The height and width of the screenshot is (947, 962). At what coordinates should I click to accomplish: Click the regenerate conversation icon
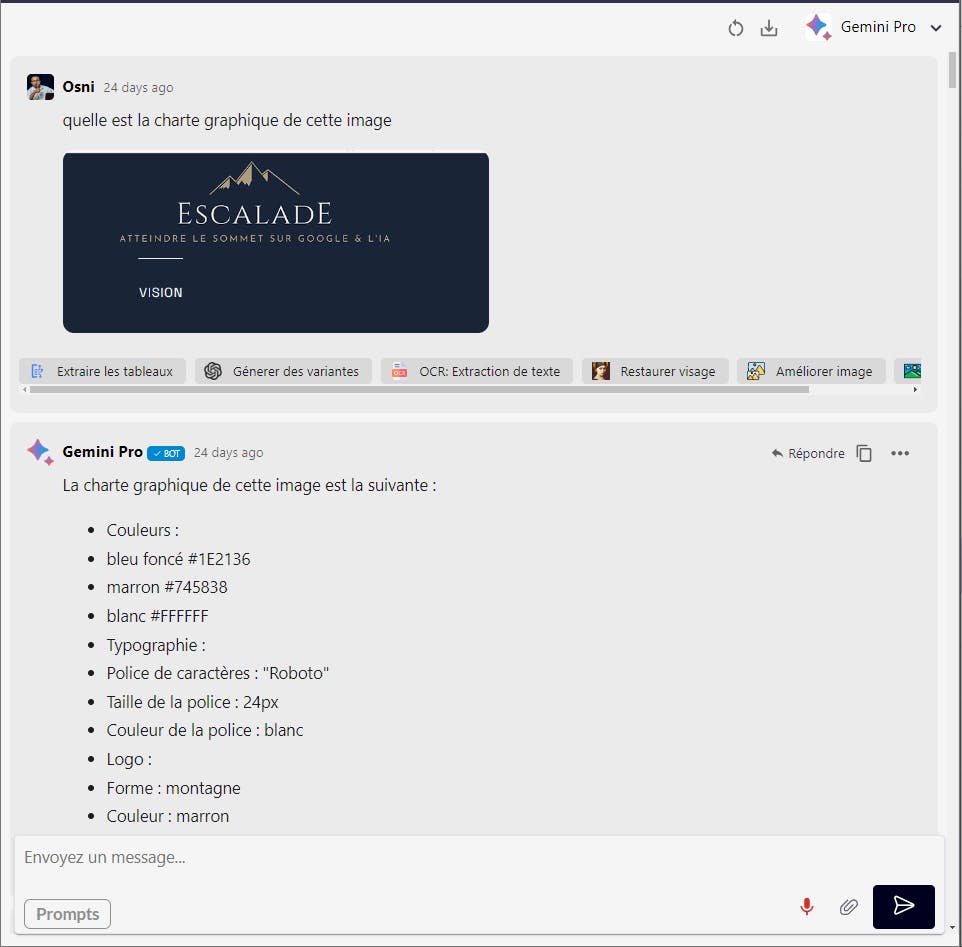(736, 28)
